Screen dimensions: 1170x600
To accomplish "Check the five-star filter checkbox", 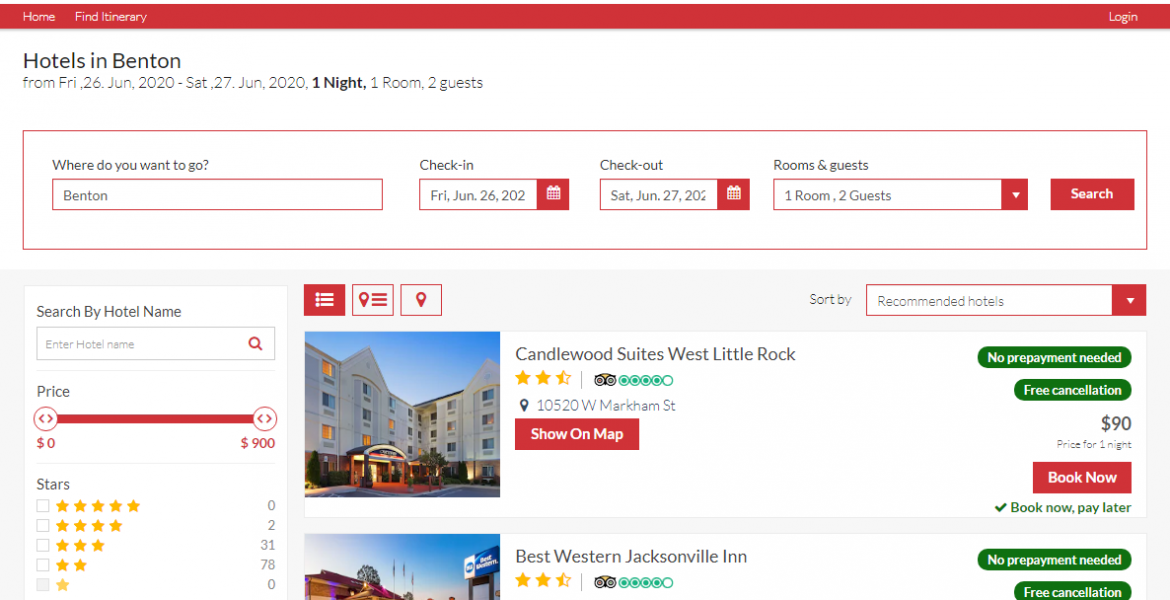I will (x=43, y=506).
